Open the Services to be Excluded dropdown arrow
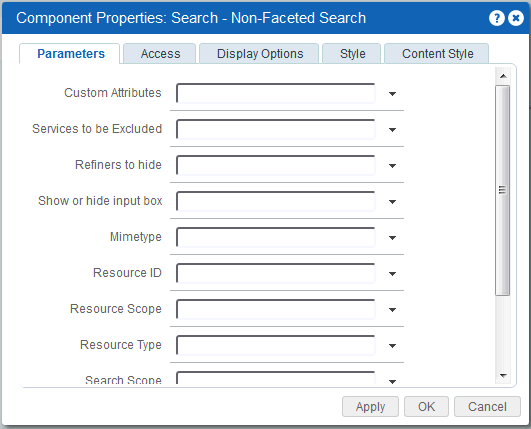This screenshot has height=429, width=531. (392, 130)
